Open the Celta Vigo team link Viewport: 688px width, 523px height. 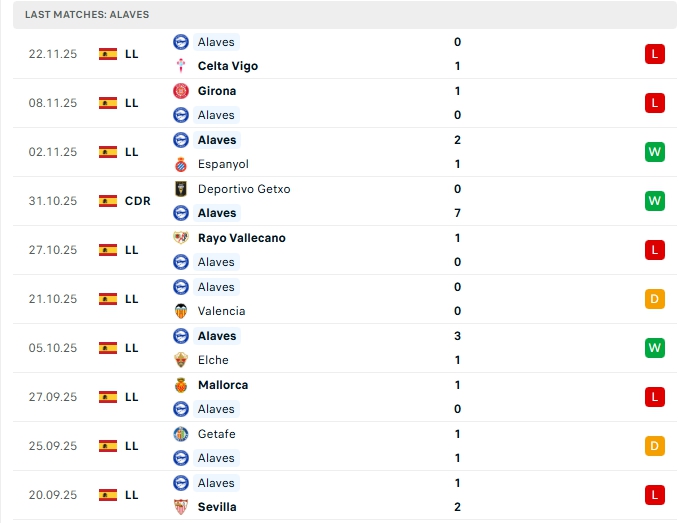pos(227,66)
